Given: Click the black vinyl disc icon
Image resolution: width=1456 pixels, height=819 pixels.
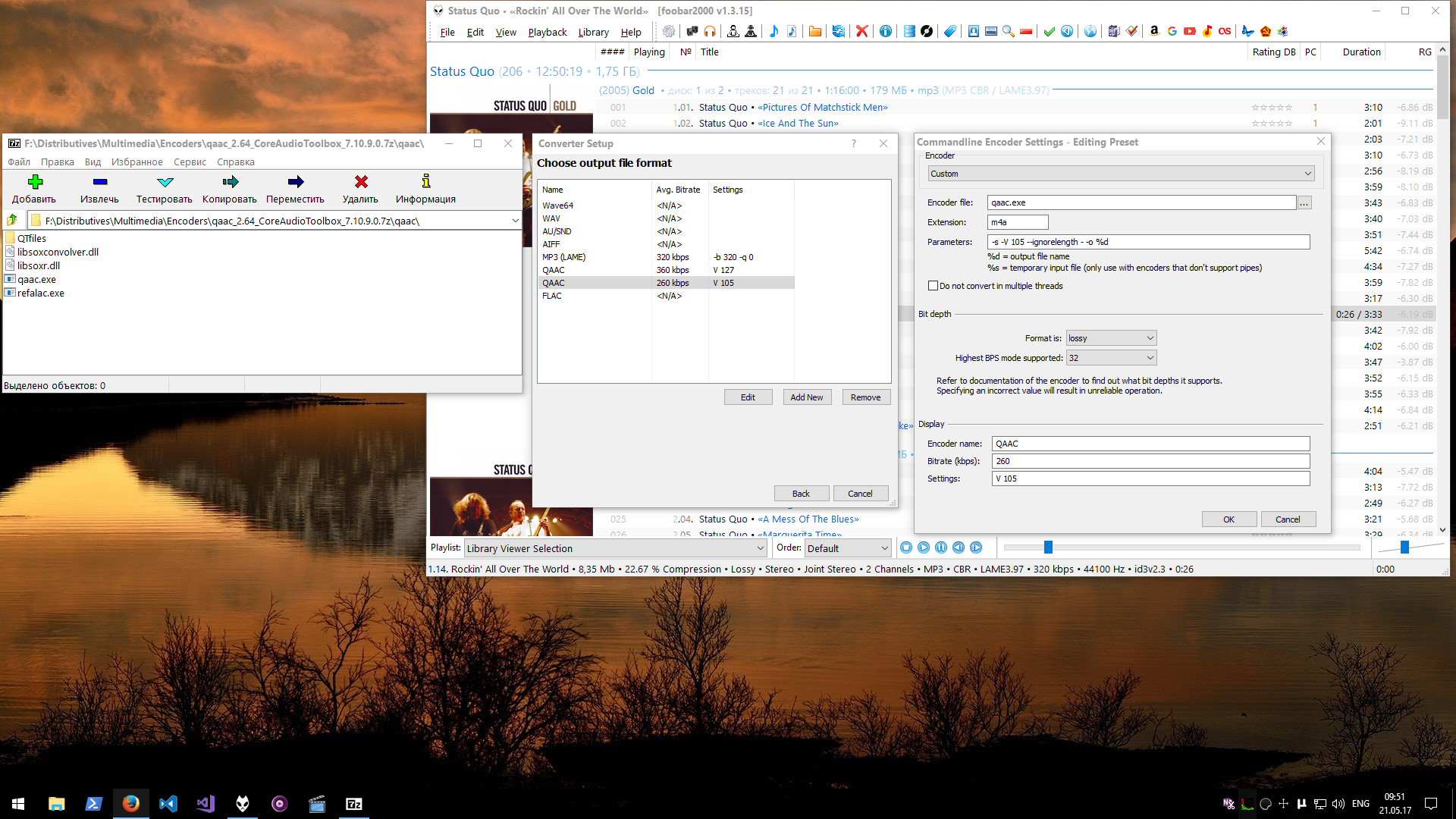Looking at the screenshot, I should (x=927, y=31).
